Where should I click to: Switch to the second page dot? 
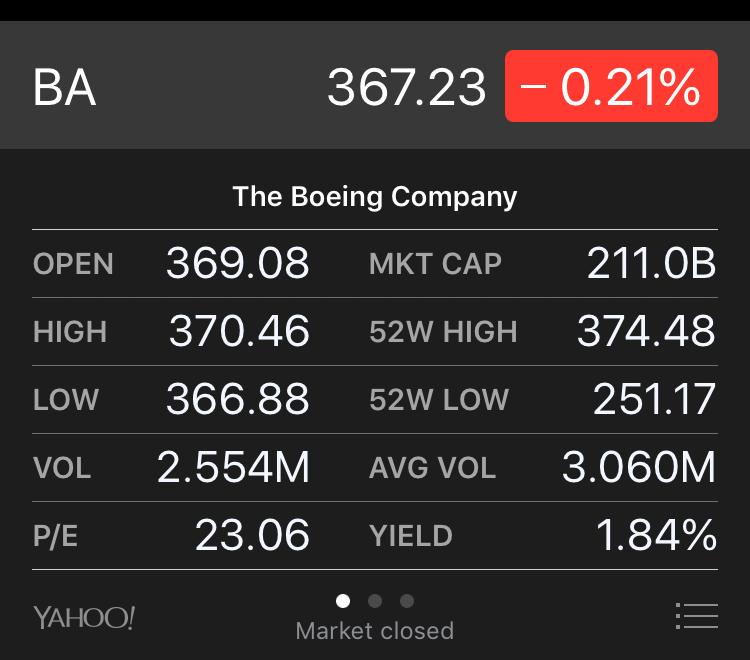click(x=375, y=601)
